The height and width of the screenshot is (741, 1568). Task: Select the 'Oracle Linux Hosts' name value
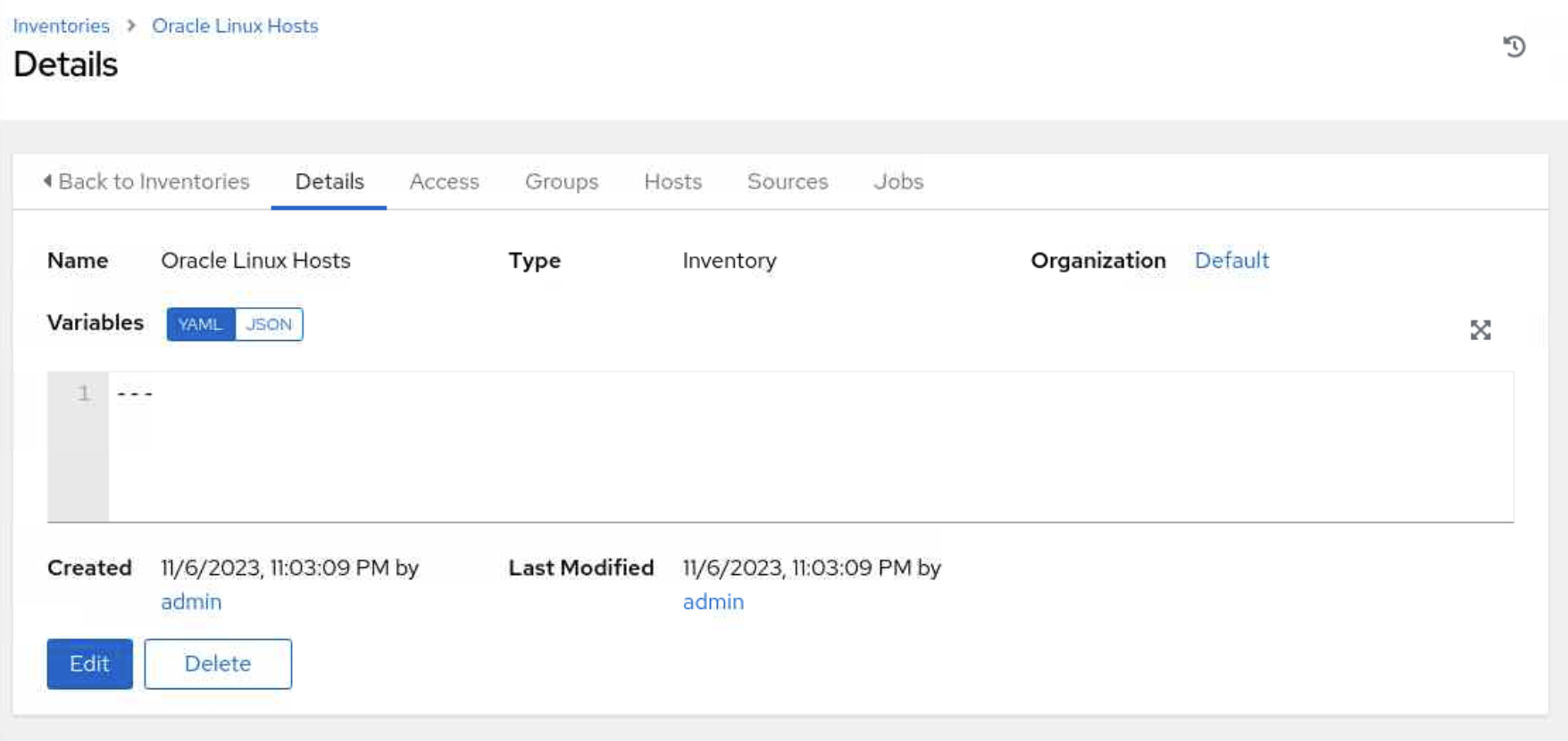[255, 261]
